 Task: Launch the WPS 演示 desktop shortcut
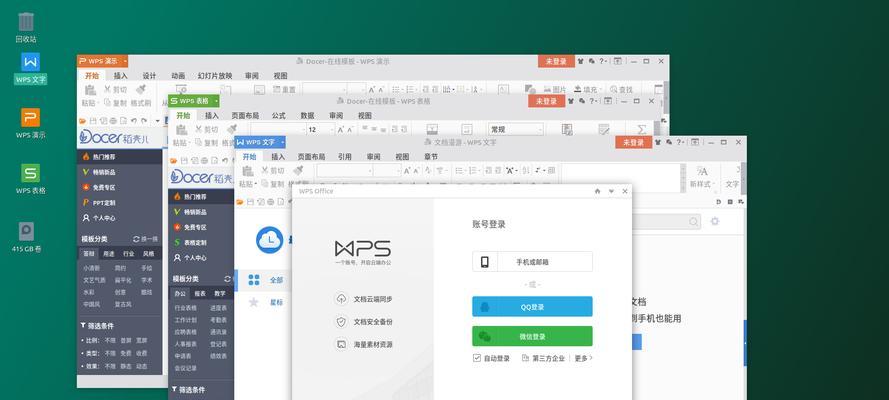[30, 123]
